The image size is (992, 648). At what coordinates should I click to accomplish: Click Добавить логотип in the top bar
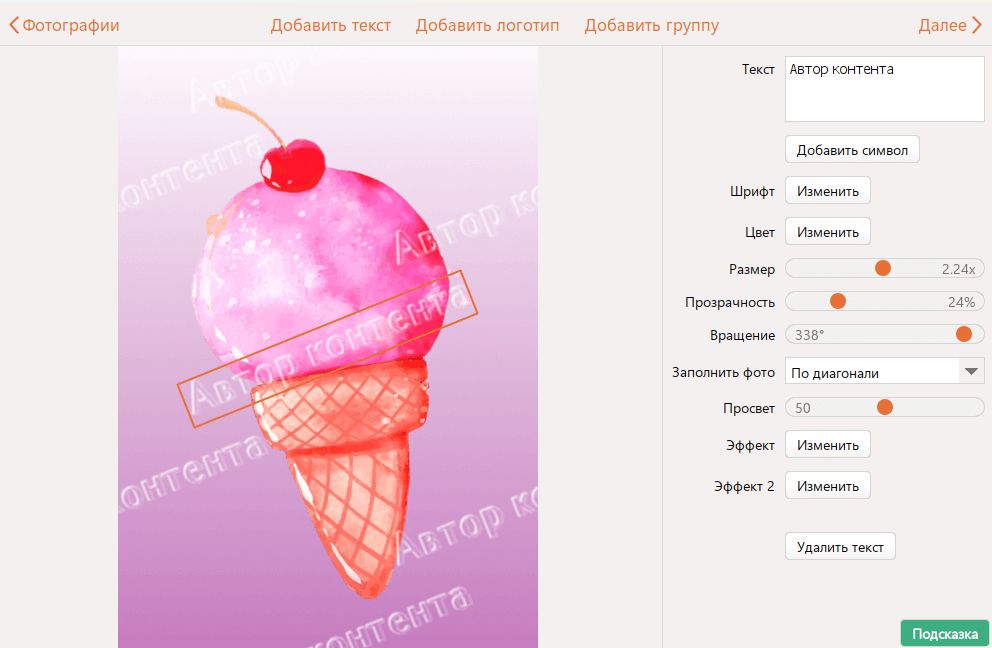[487, 25]
